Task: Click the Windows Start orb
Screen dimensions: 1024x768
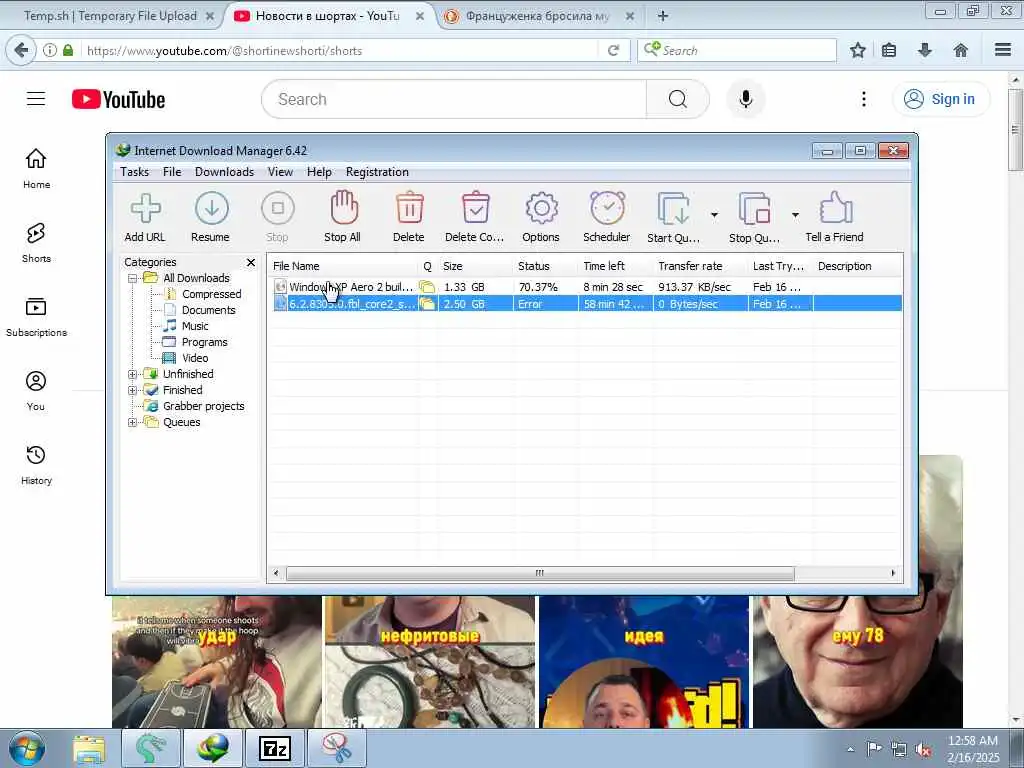Action: (27, 748)
